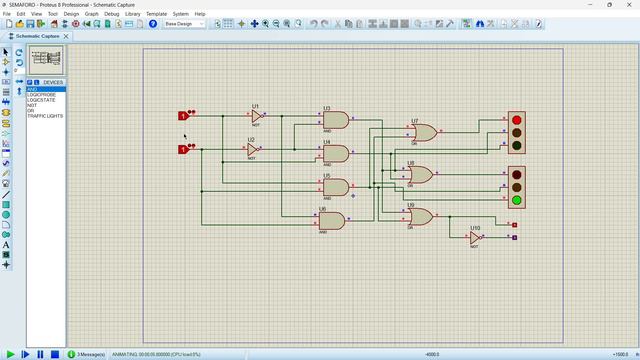Click the green lamp of lower traffic light
The width and height of the screenshot is (640, 360).
tap(517, 200)
